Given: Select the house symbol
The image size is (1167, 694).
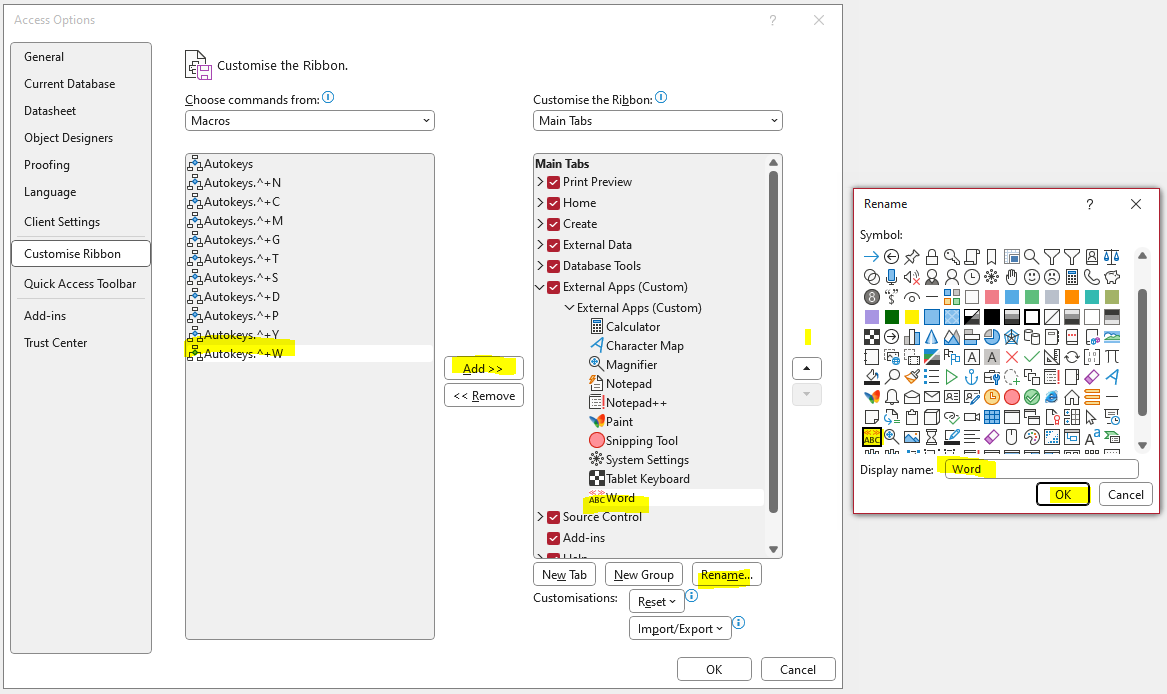Looking at the screenshot, I should coord(1072,398).
